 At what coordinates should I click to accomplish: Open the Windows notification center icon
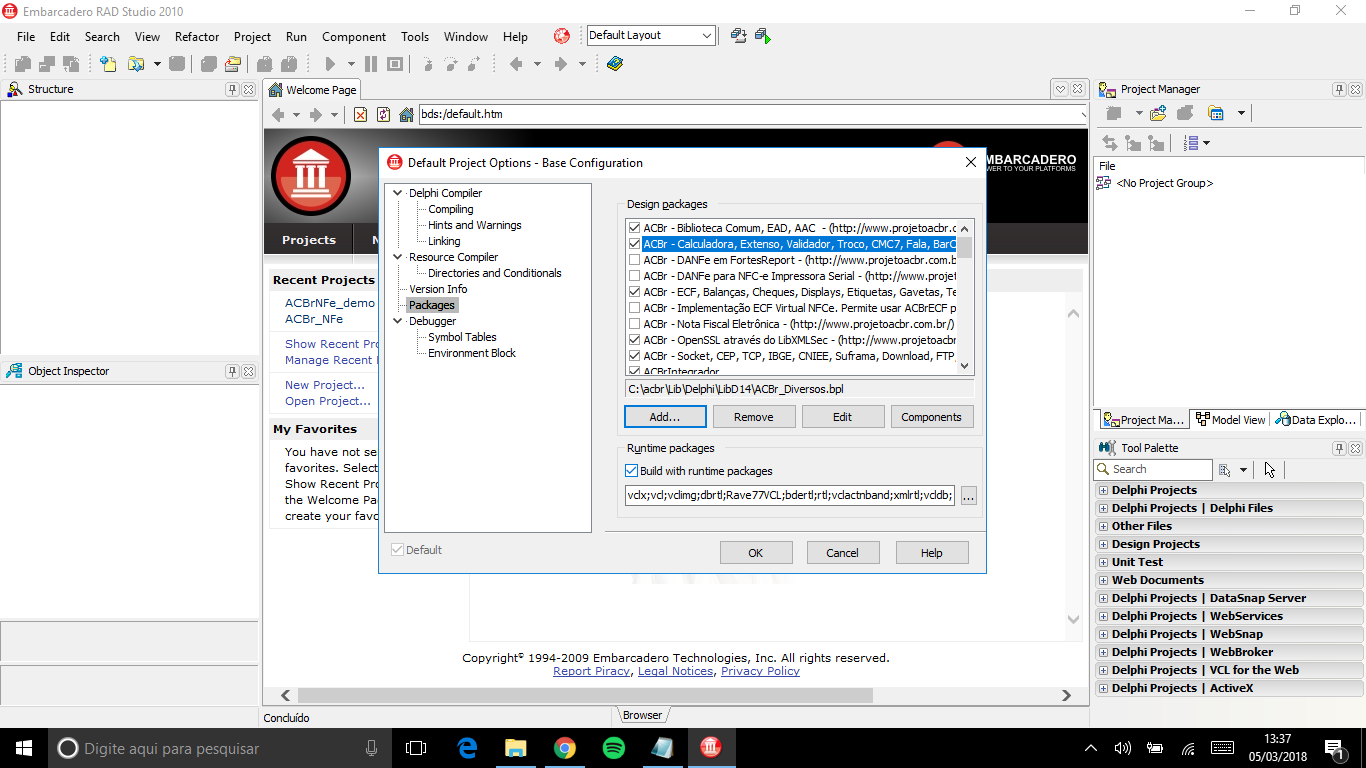coord(1334,747)
